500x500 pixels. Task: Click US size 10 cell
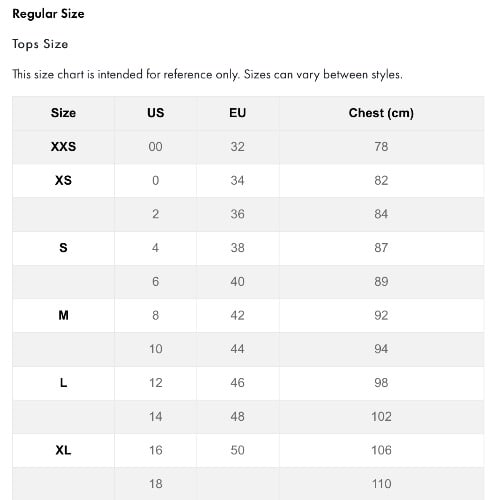click(x=156, y=349)
